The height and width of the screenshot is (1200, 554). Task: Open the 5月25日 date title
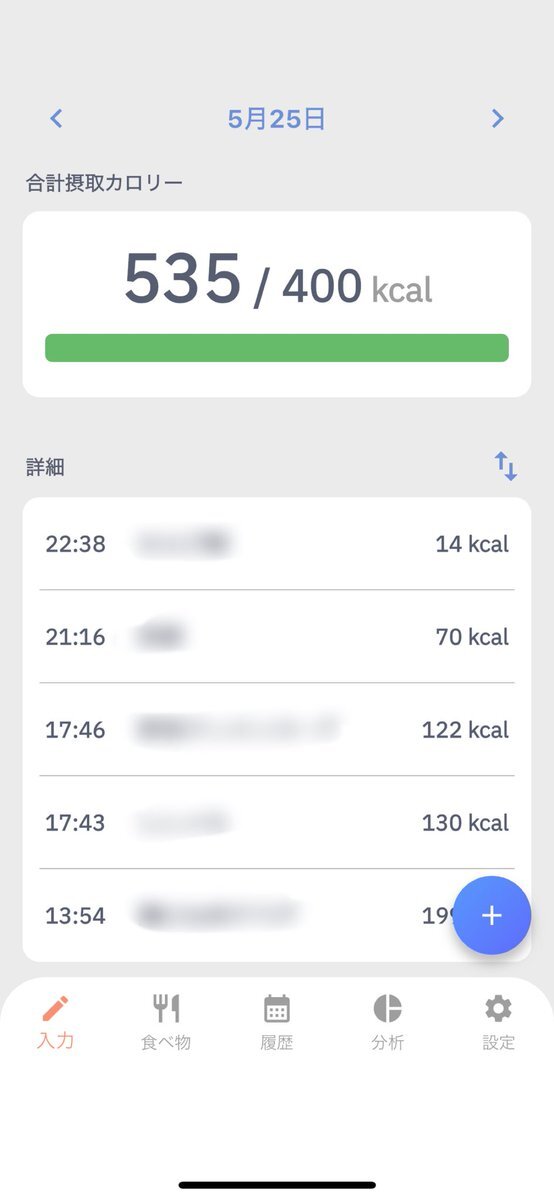tap(277, 120)
